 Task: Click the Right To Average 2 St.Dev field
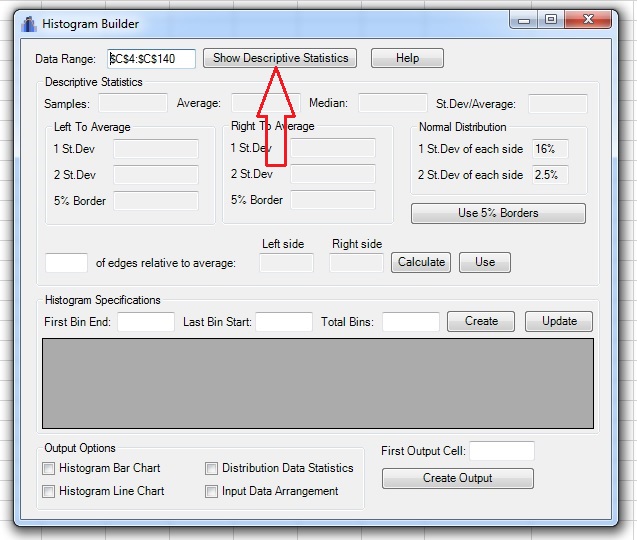coord(333,174)
